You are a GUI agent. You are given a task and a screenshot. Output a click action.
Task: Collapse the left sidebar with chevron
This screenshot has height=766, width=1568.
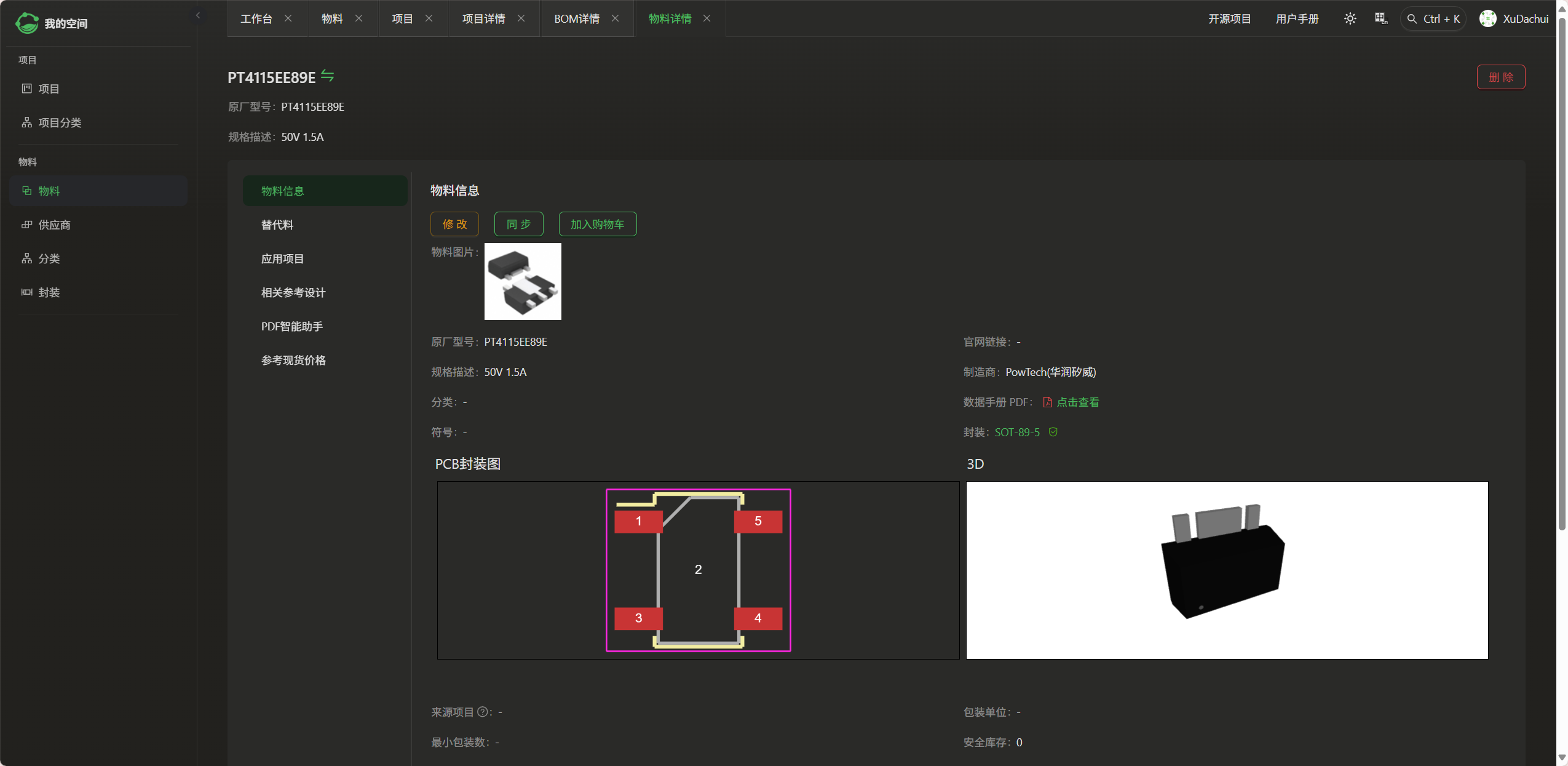tap(198, 15)
